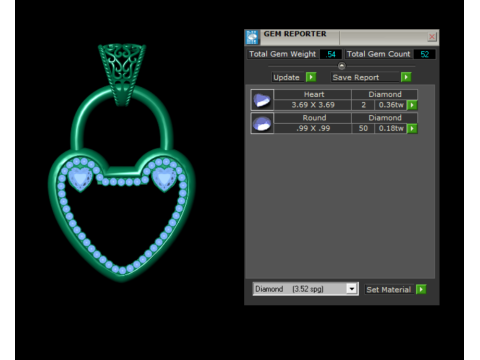Click green arrow next to Update
The height and width of the screenshot is (360, 480).
(x=311, y=77)
